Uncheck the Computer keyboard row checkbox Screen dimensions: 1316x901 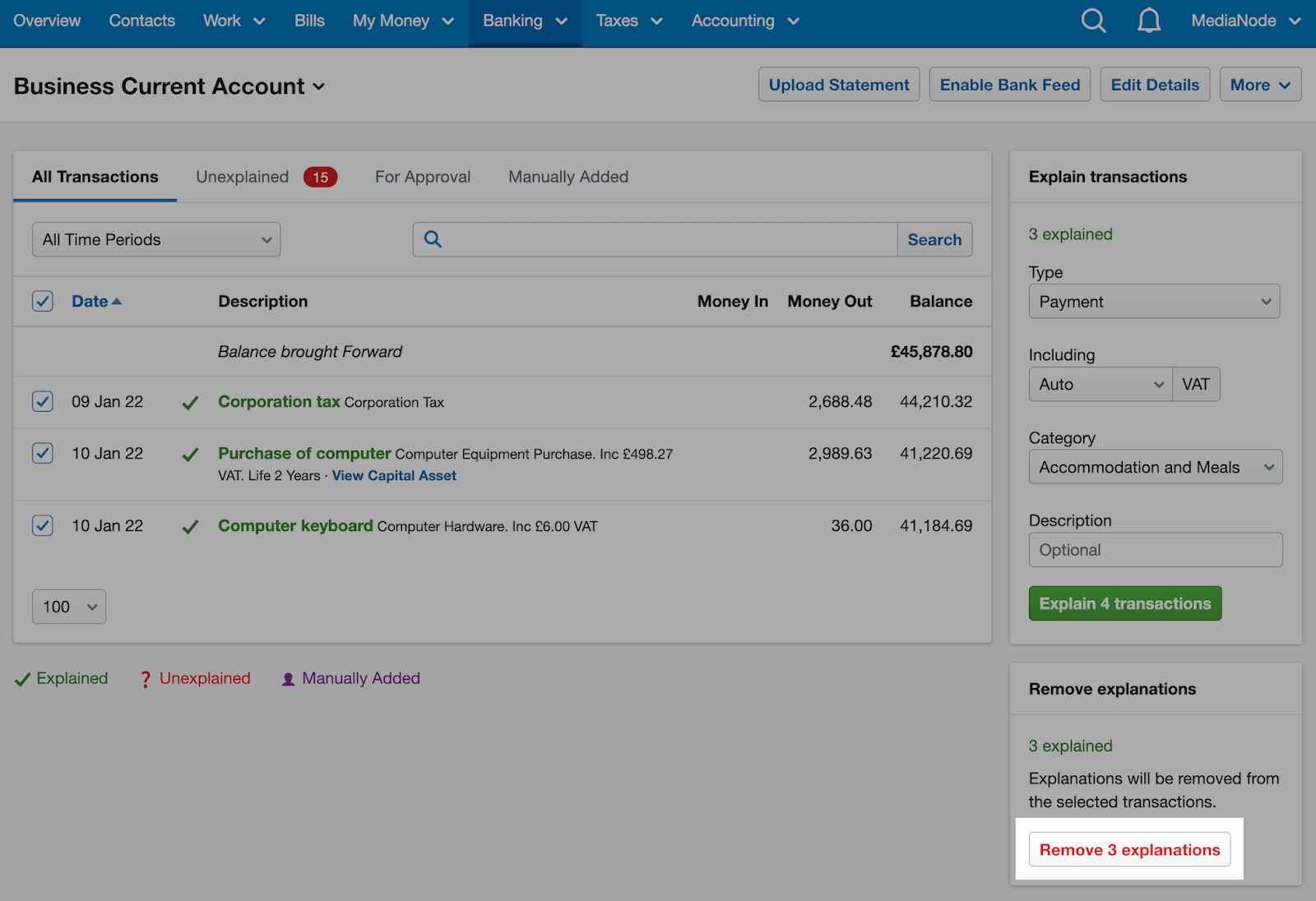(43, 525)
